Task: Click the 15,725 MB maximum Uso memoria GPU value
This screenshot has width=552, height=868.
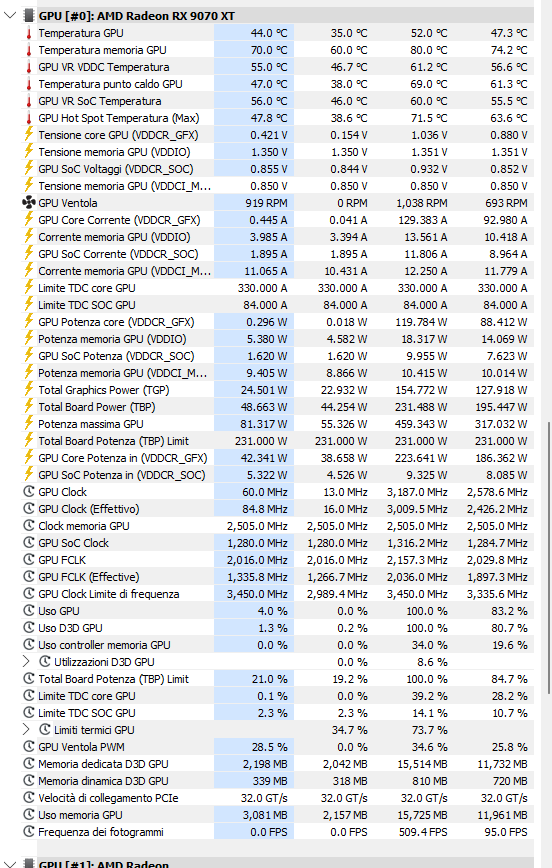Action: pyautogui.click(x=421, y=815)
